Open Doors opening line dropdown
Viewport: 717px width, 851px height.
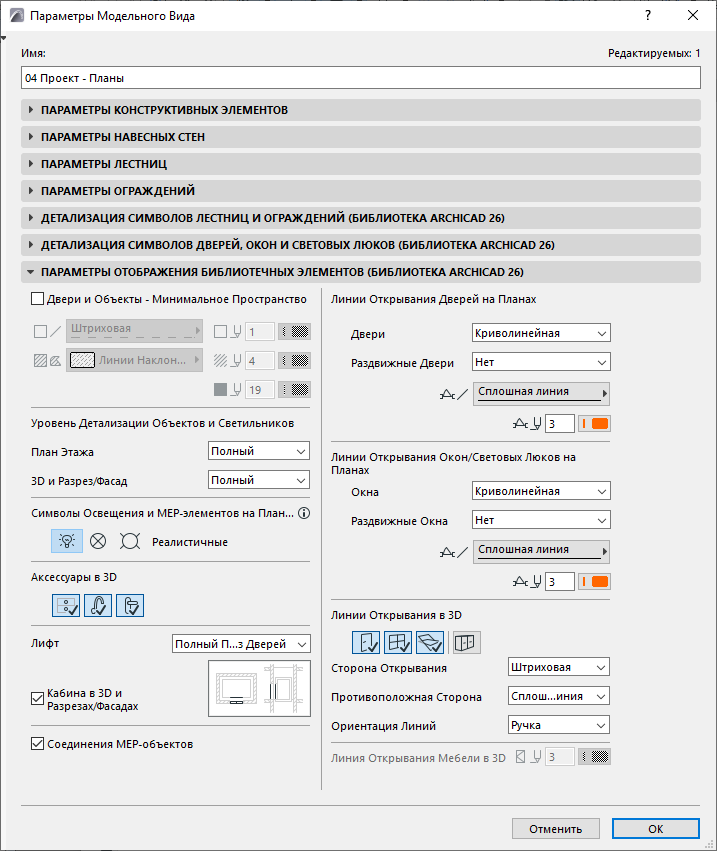click(541, 333)
